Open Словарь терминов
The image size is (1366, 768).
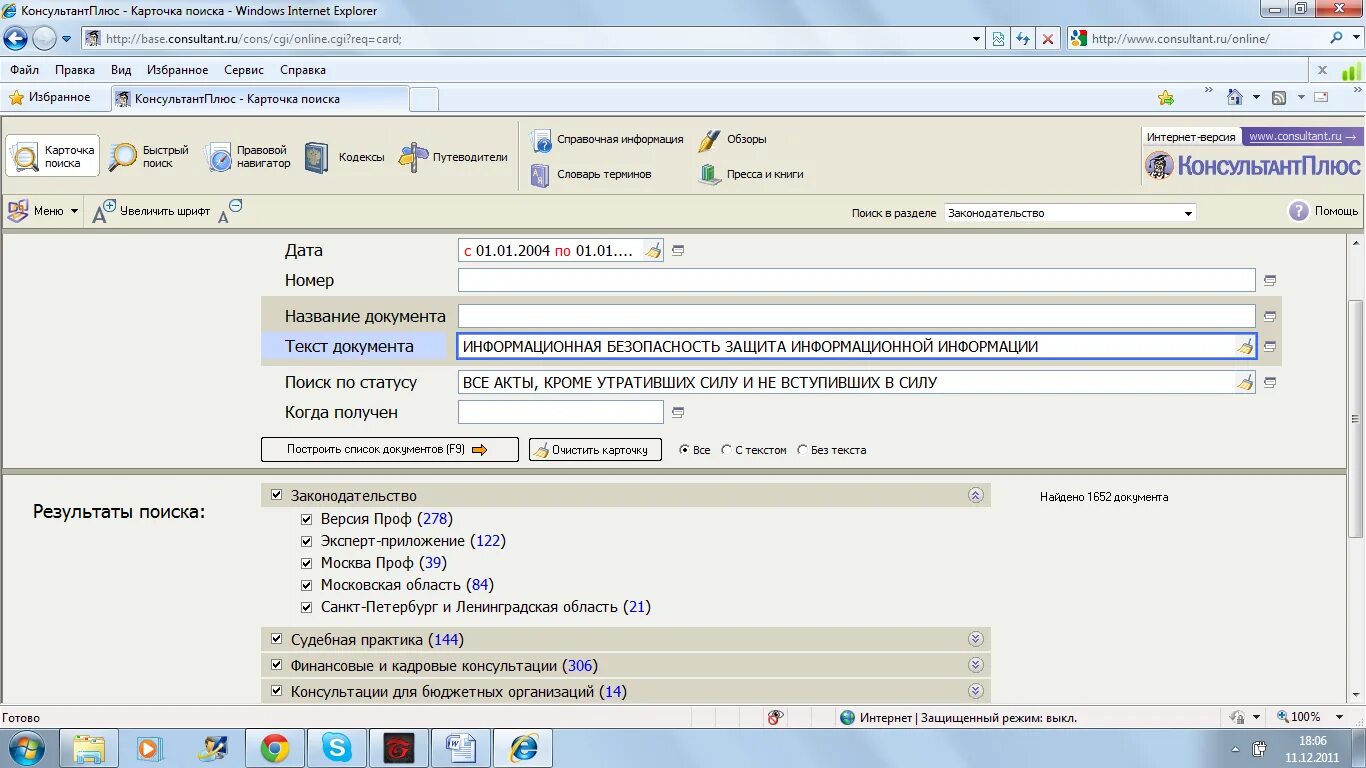[590, 175]
